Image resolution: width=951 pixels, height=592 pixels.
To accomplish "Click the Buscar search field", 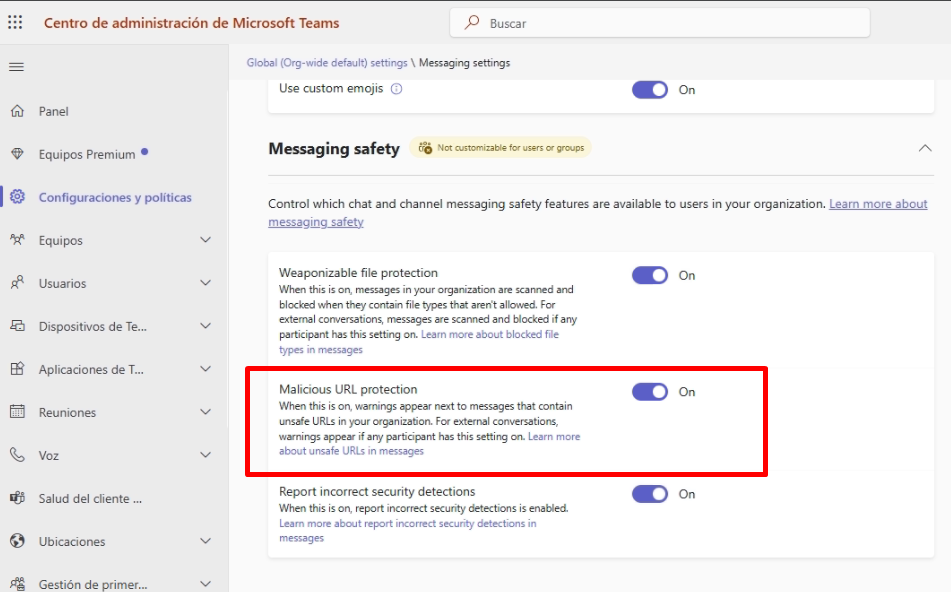I will 660,23.
